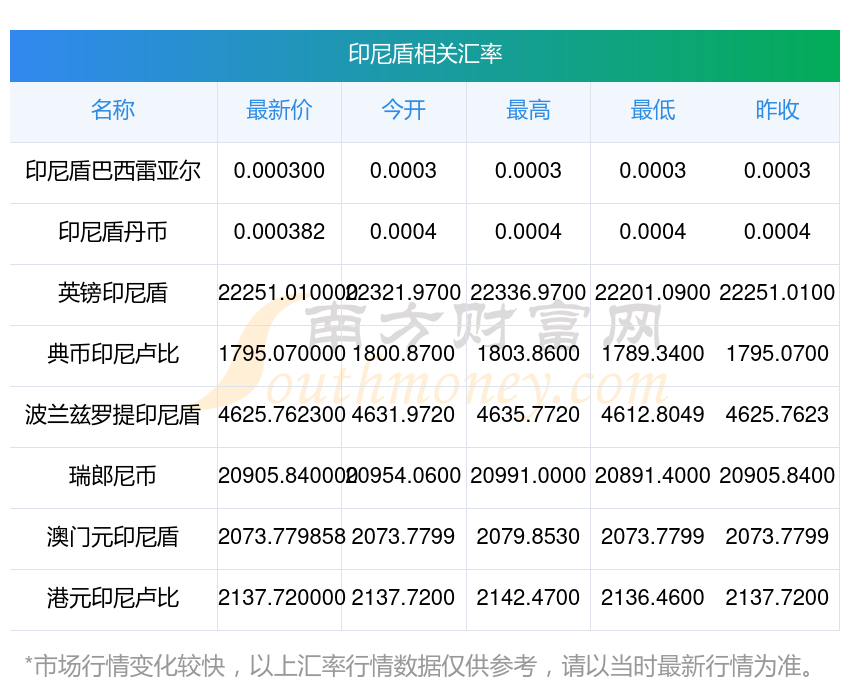
Task: Click the 最新价 column header
Action: 279,110
